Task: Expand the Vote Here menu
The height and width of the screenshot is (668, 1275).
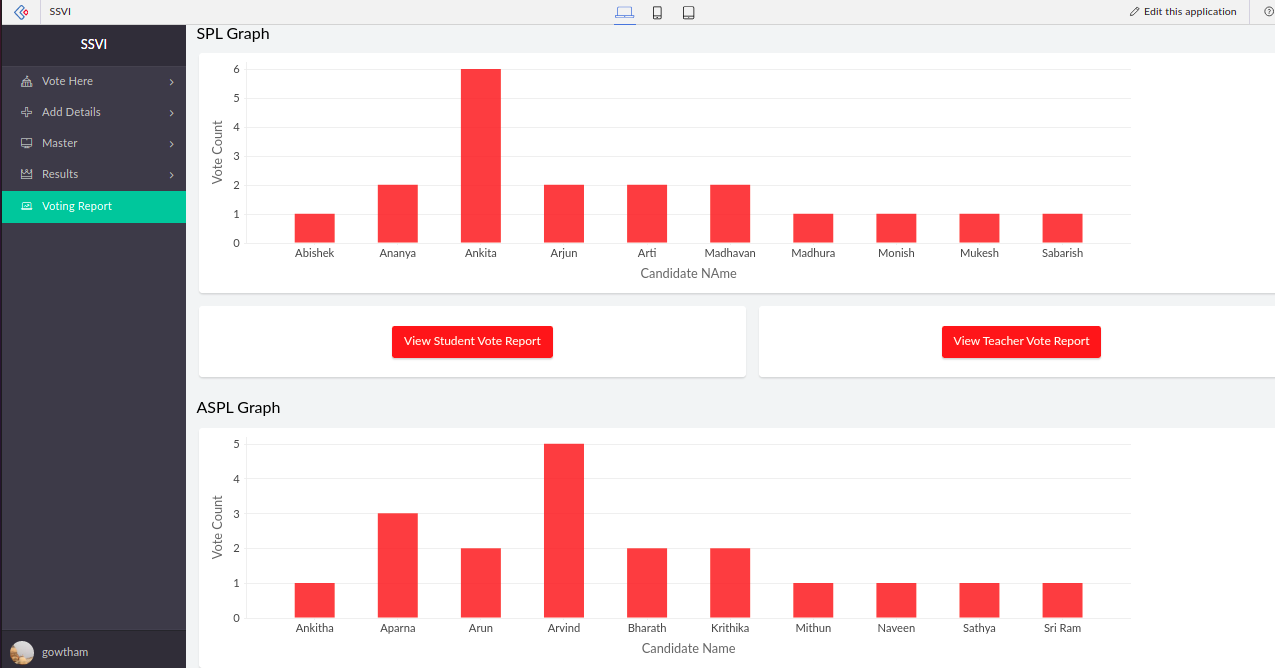Action: 67,81
